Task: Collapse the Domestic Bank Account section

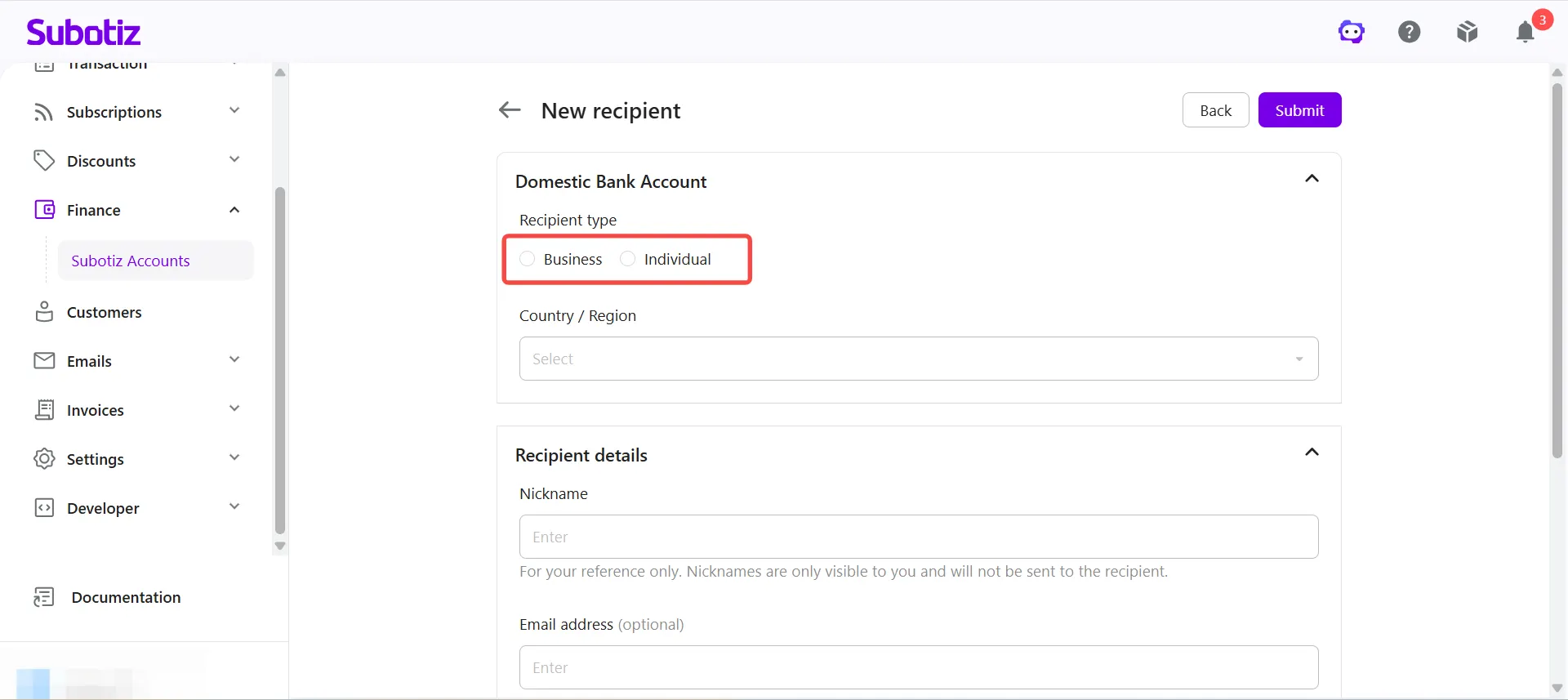Action: 1312,179
